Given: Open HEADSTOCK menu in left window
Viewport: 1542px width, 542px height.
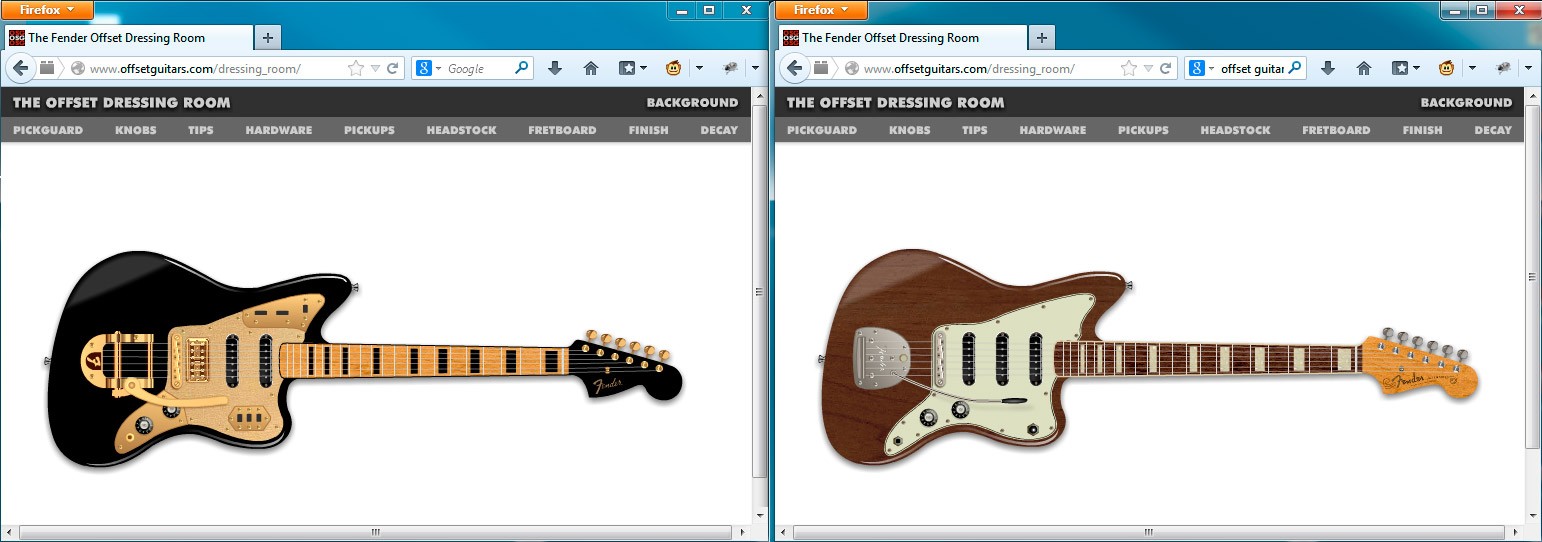Looking at the screenshot, I should coord(461,130).
